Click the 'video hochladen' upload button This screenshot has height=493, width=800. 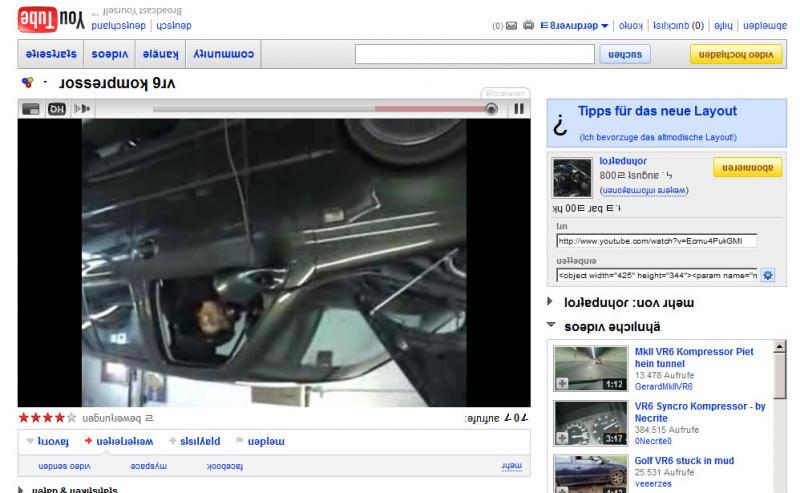click(737, 54)
